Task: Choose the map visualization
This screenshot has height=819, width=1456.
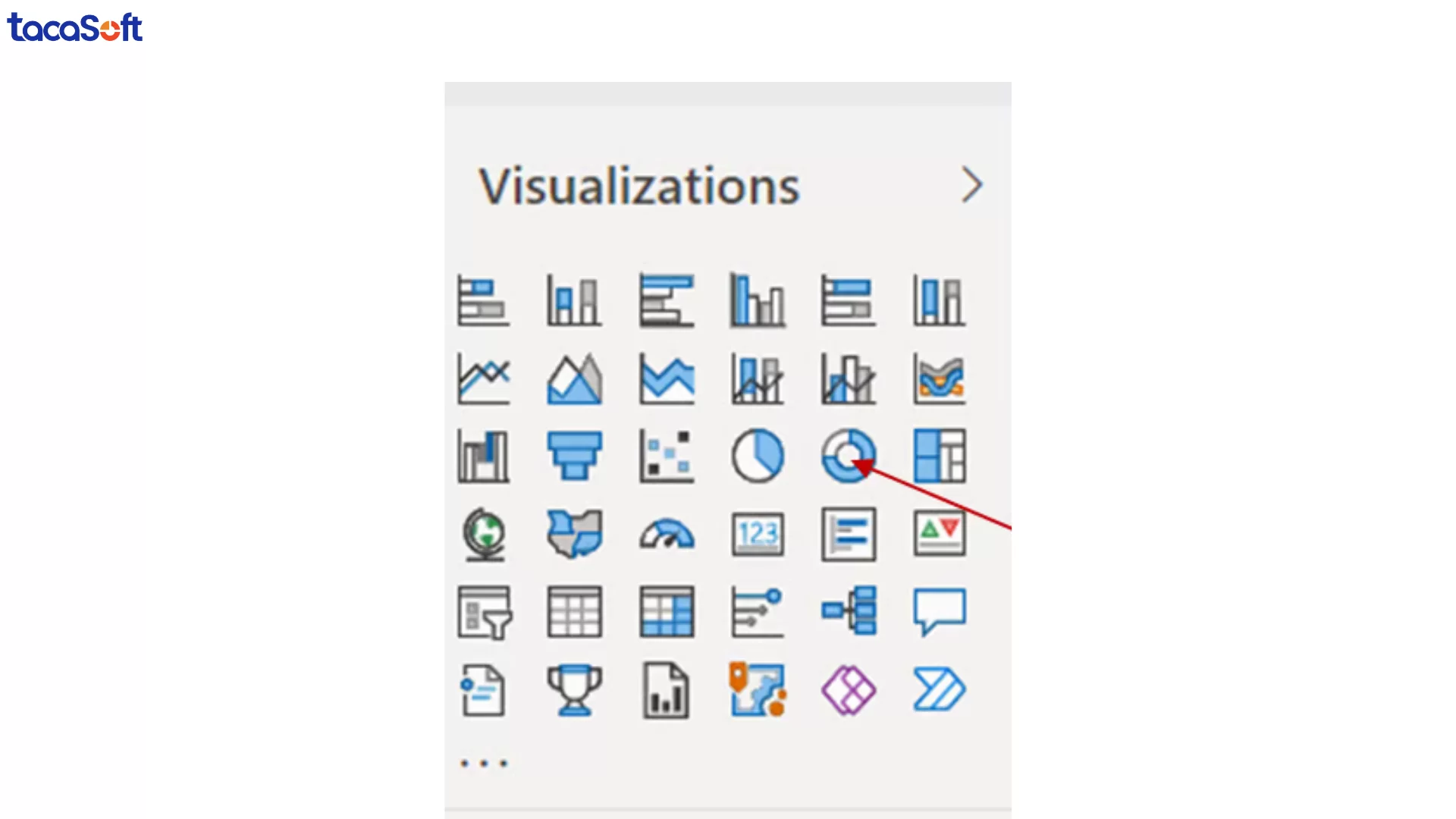Action: click(x=484, y=535)
